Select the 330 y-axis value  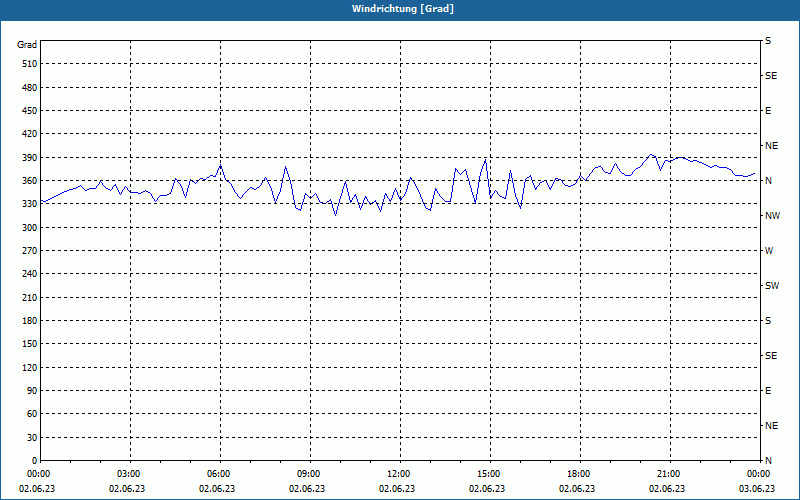coord(29,204)
